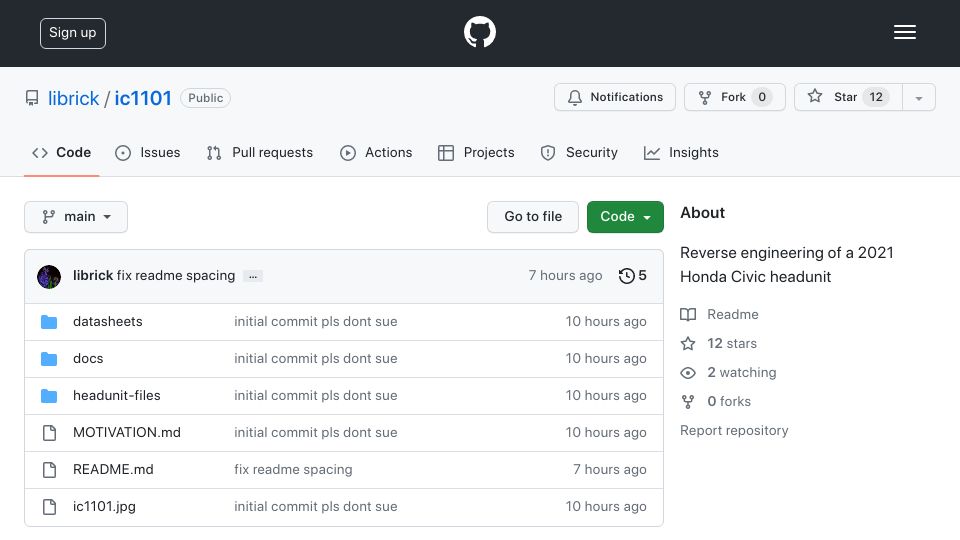960x540 pixels.
Task: Click the book icon beside Readme
Action: 688,315
